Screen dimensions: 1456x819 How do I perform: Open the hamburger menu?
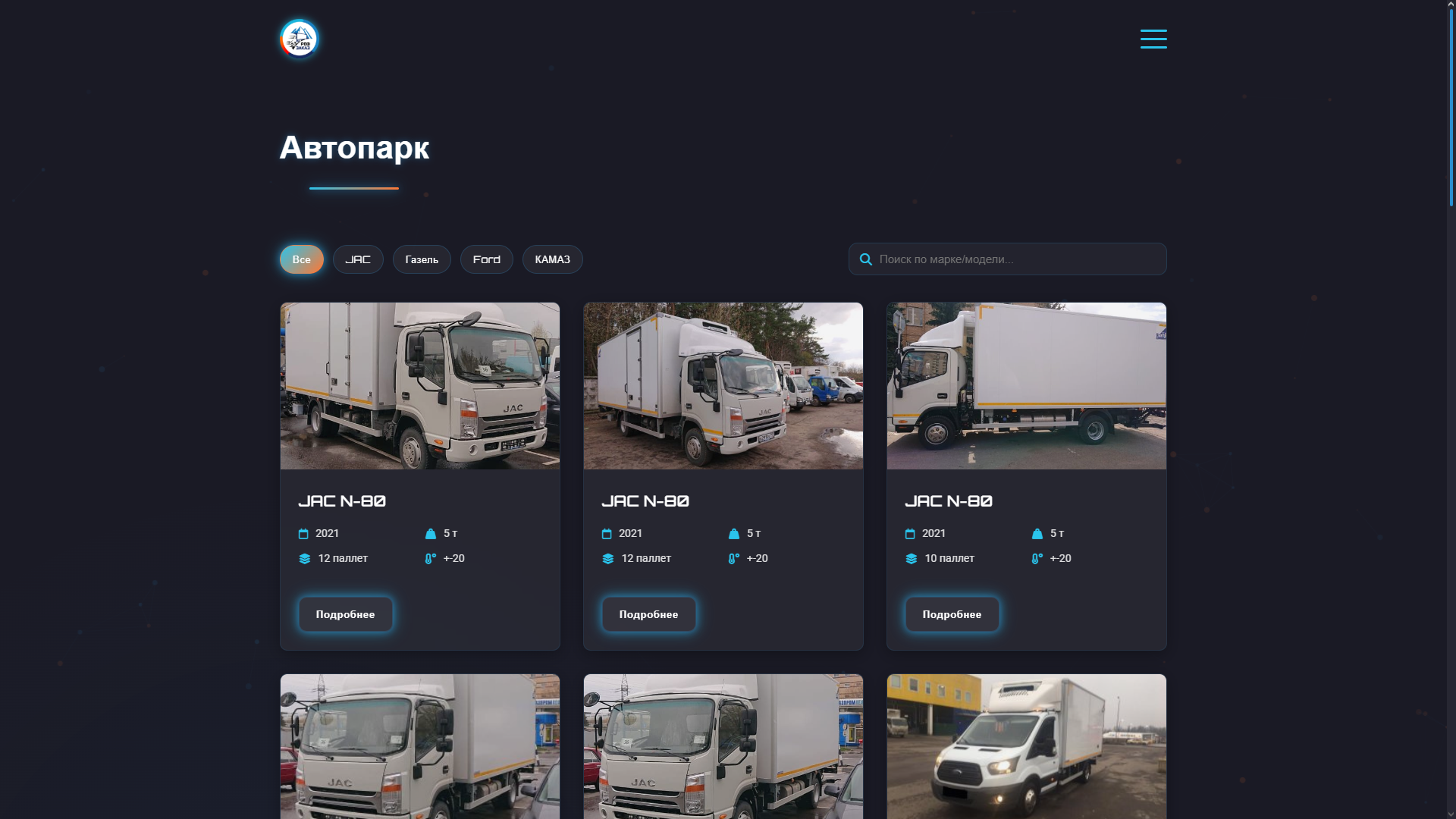[x=1153, y=39]
